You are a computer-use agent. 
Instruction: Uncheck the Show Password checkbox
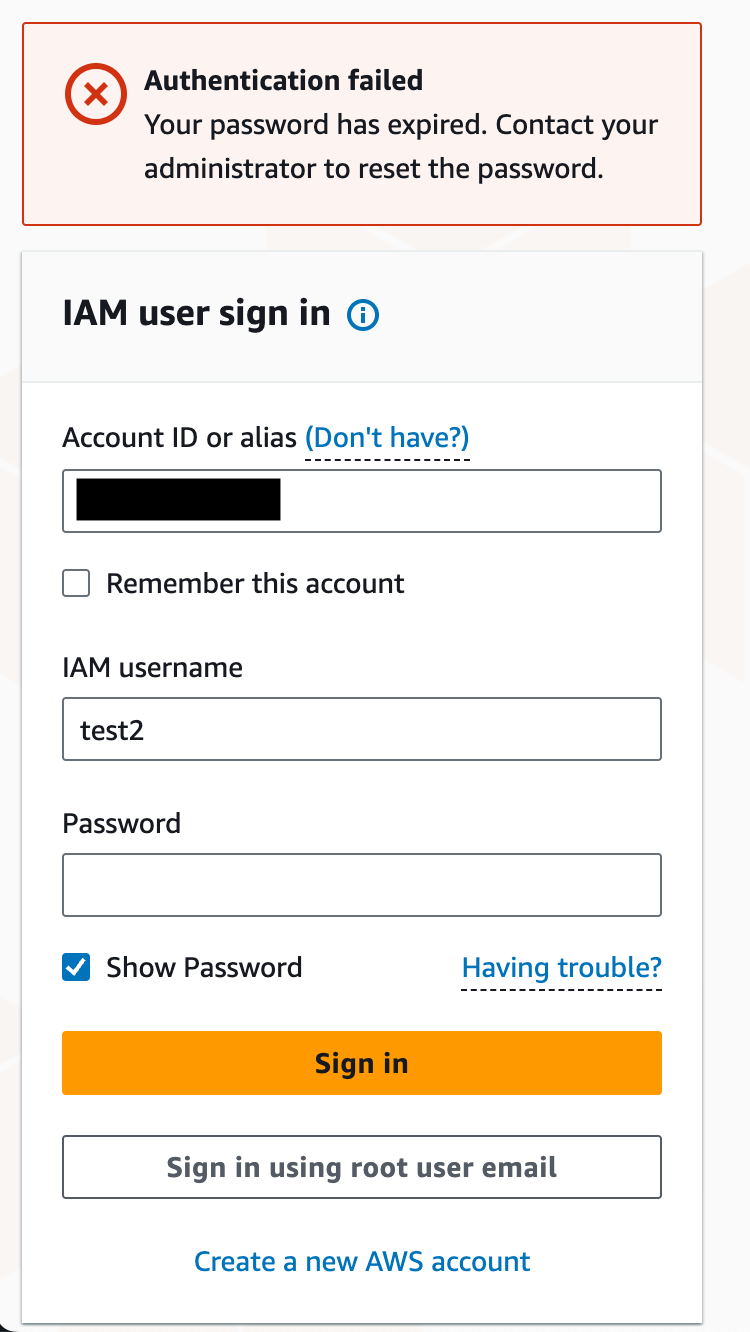click(76, 967)
